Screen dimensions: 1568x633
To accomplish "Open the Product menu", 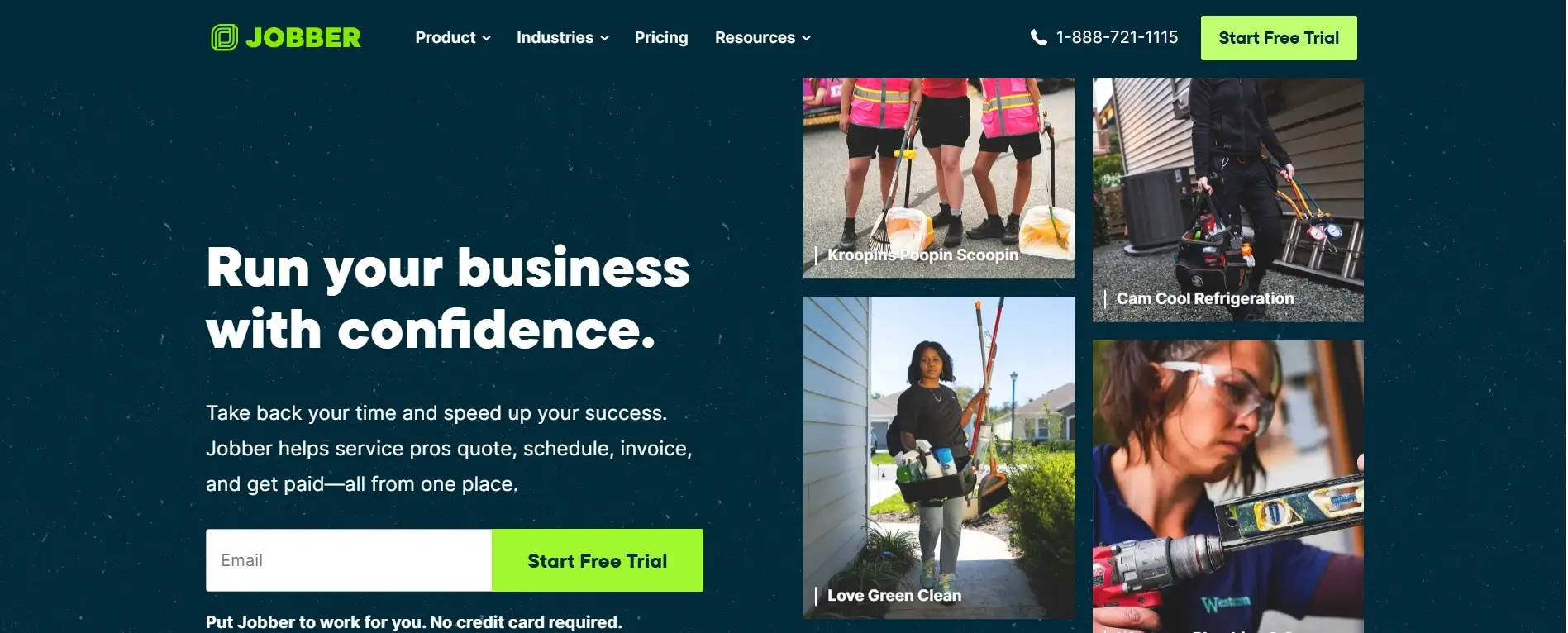I will [x=453, y=37].
